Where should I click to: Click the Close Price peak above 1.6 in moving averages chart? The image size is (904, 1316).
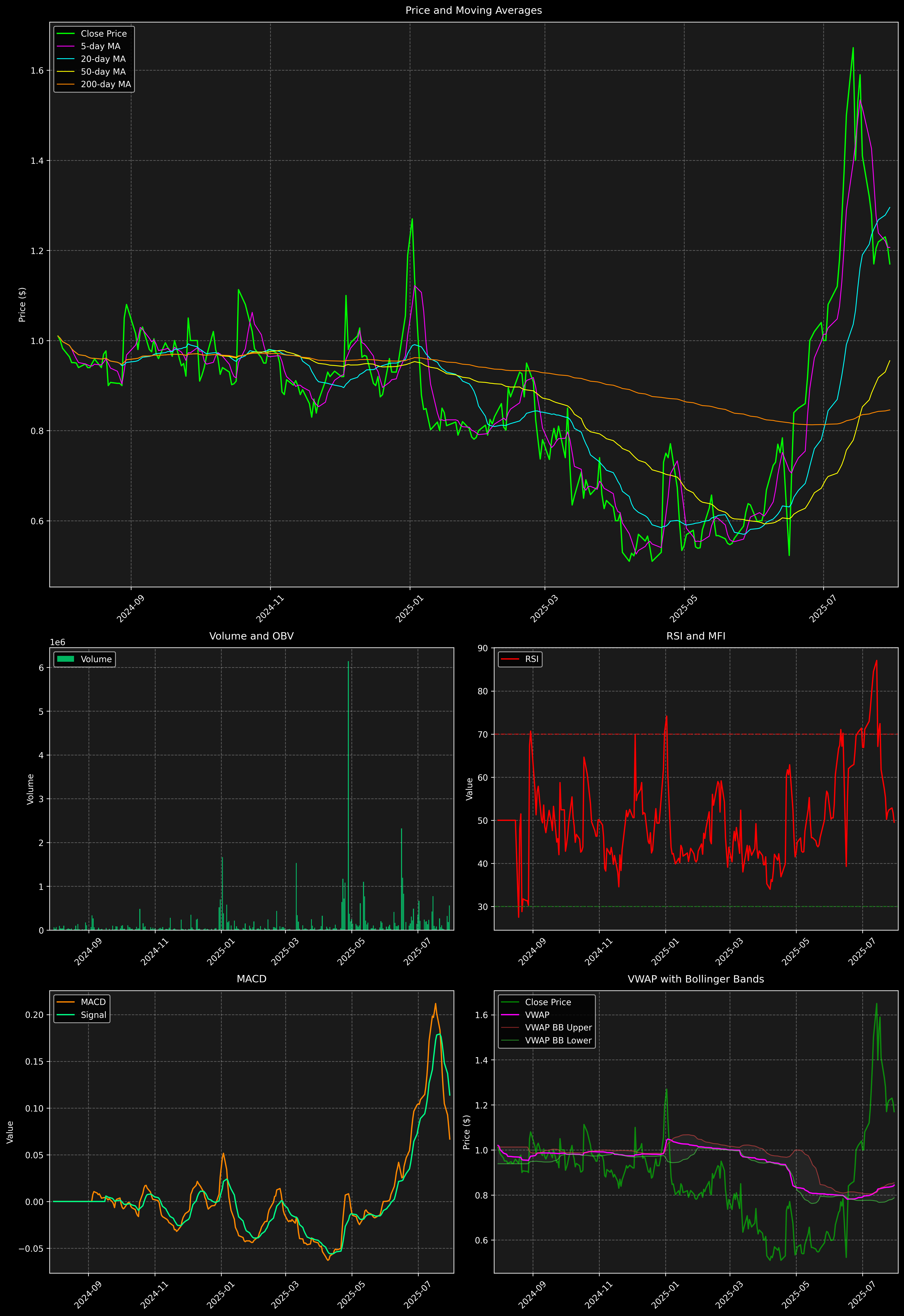(853, 48)
